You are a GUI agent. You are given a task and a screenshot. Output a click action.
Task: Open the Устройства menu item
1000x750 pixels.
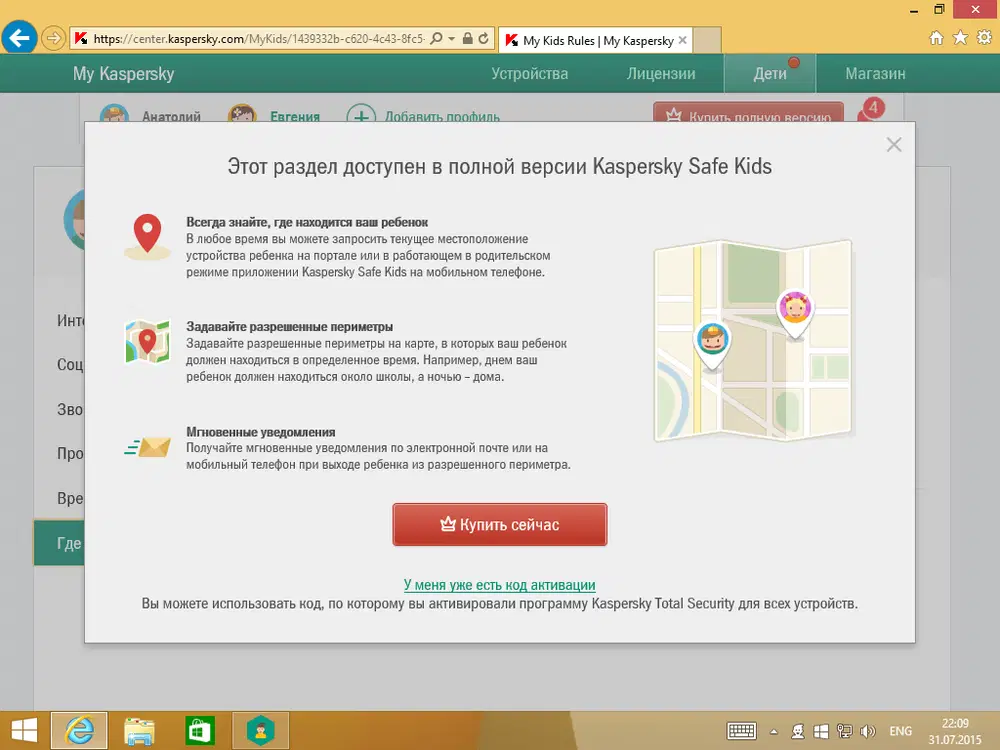(x=529, y=73)
